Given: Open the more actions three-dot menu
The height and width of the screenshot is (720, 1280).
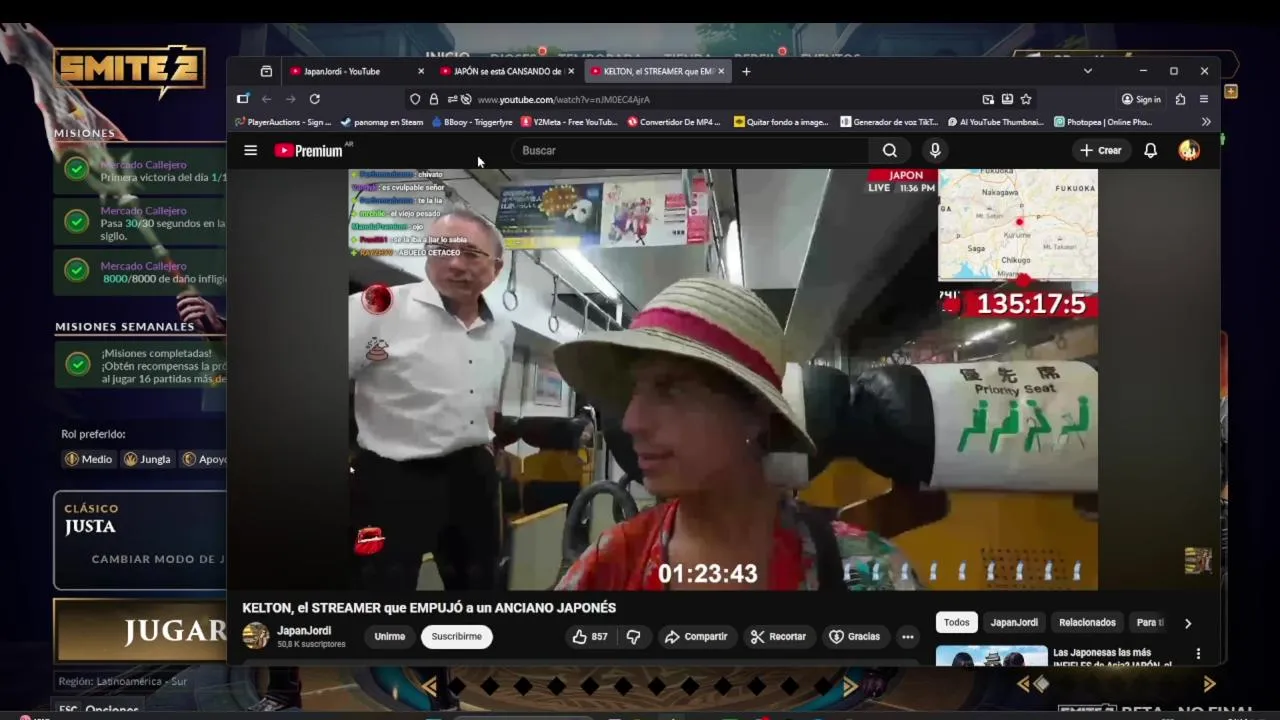Looking at the screenshot, I should click(907, 636).
